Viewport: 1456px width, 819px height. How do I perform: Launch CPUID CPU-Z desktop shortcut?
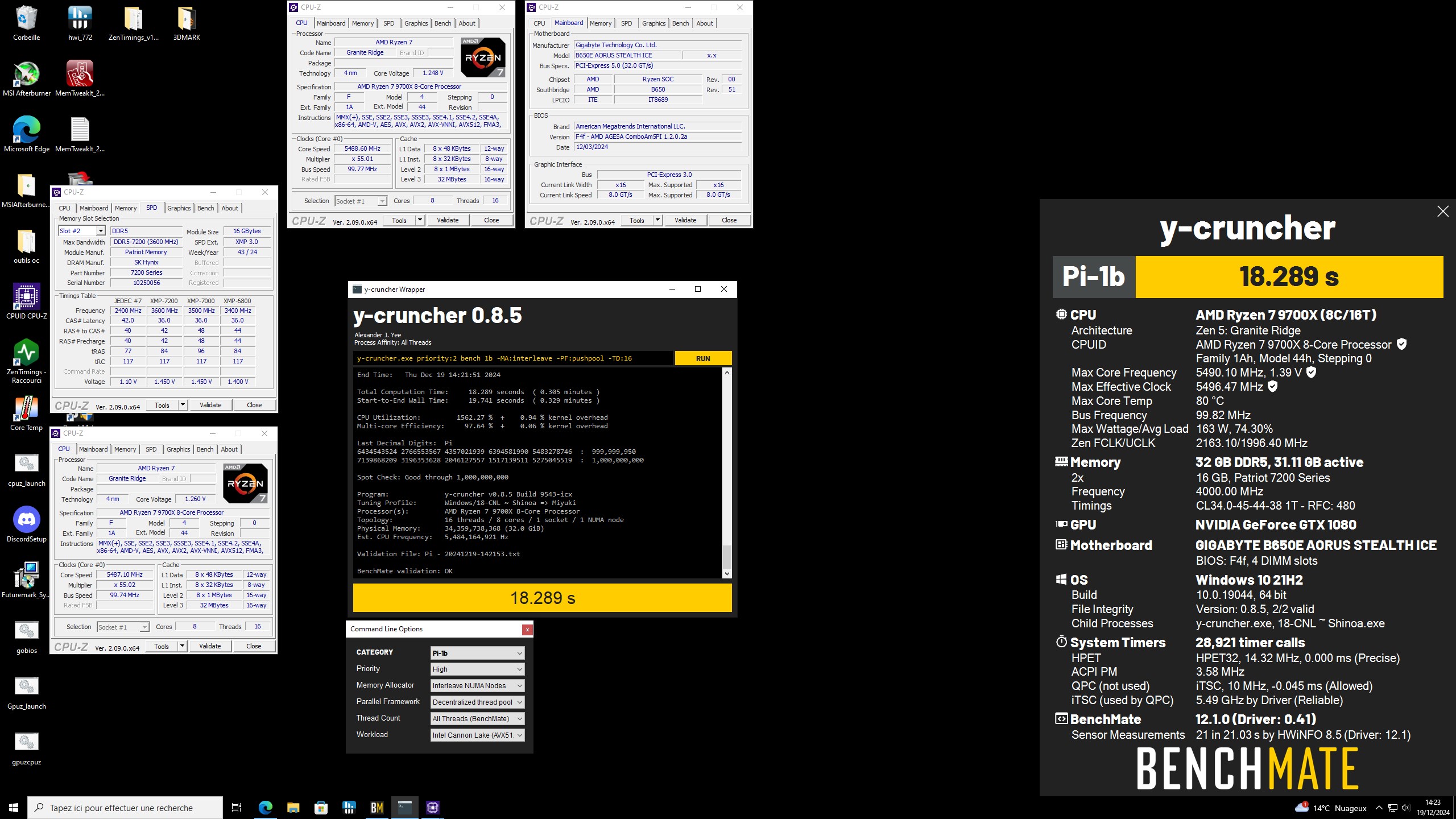[x=26, y=301]
